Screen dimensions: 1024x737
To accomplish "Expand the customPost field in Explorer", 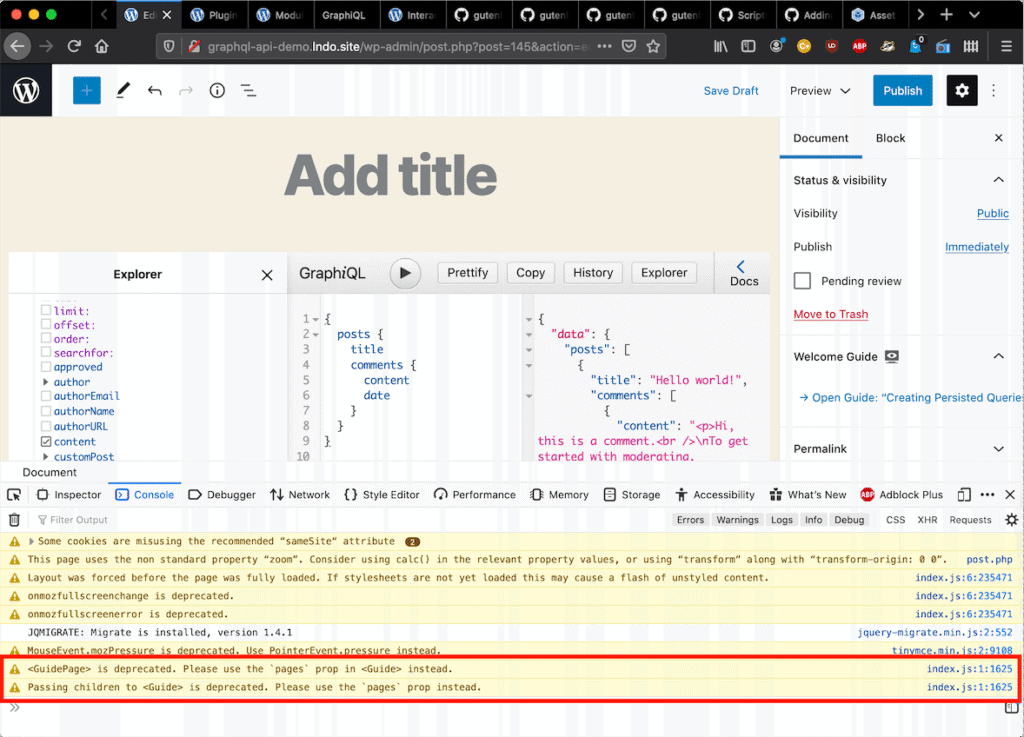I will 46,456.
